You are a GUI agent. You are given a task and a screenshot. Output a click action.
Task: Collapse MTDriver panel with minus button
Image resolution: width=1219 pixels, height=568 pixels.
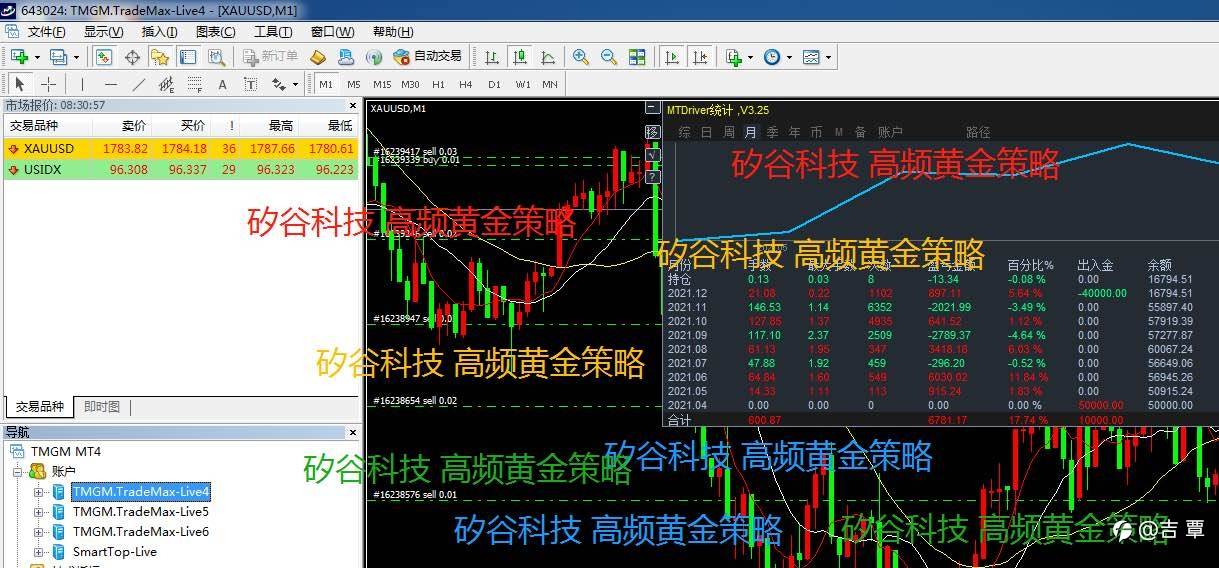coord(653,109)
